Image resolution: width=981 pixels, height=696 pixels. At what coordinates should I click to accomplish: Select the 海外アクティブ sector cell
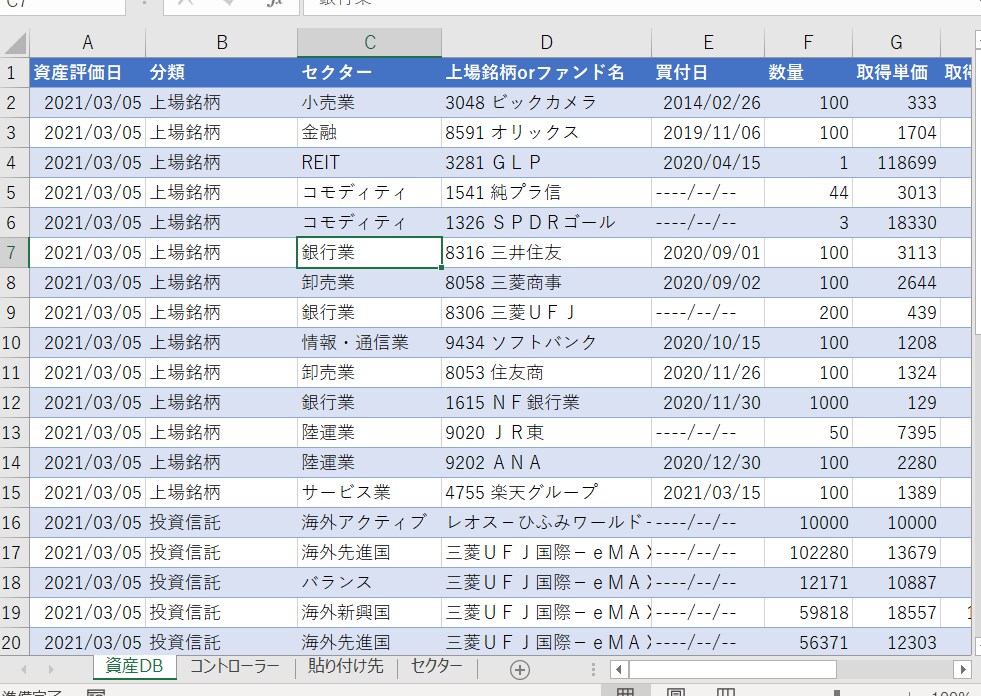(370, 523)
